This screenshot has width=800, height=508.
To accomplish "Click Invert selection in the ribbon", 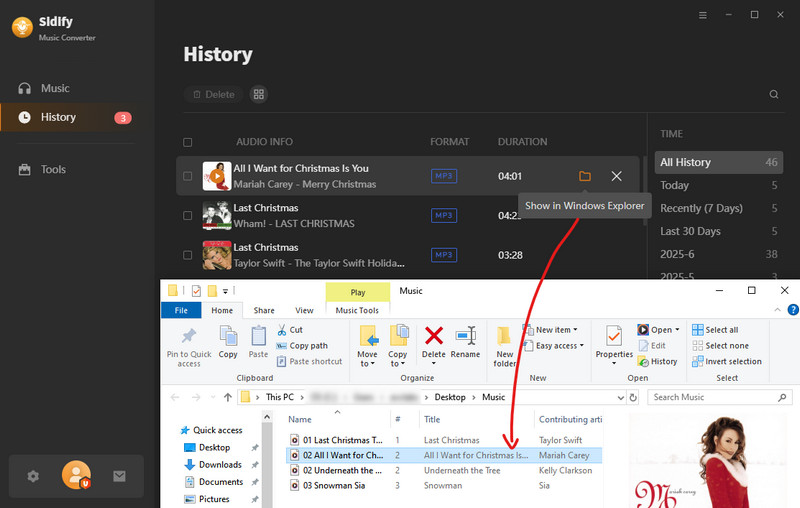I will click(x=727, y=362).
